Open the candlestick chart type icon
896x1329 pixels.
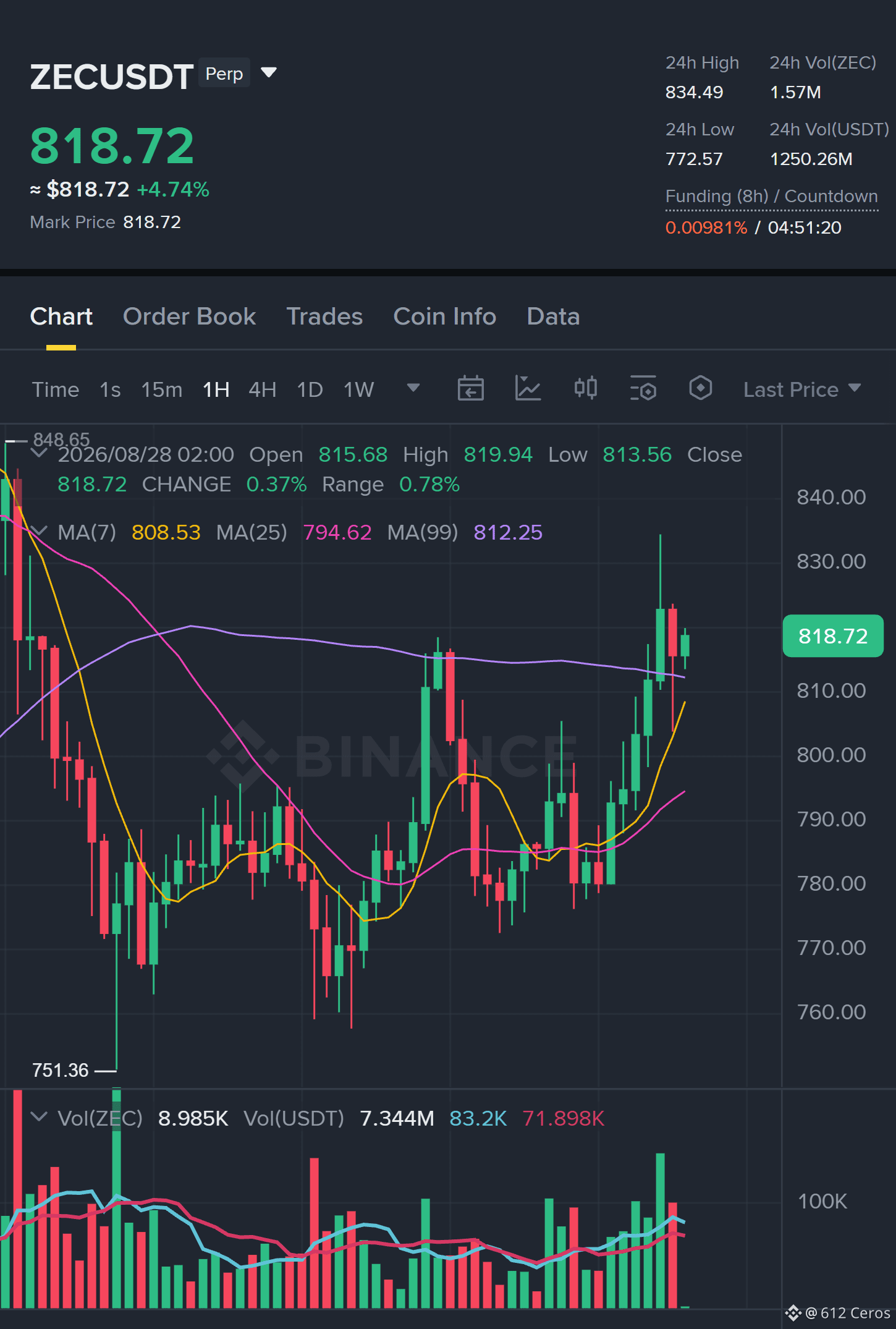[x=586, y=388]
